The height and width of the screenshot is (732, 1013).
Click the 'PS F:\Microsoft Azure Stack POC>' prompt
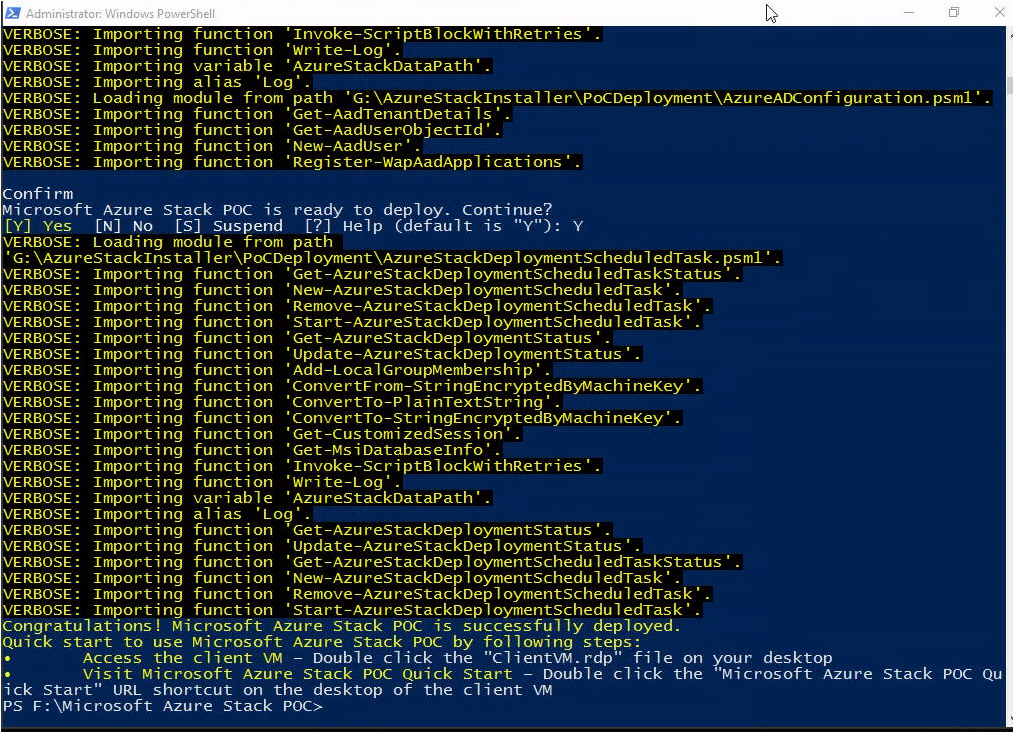coord(162,706)
